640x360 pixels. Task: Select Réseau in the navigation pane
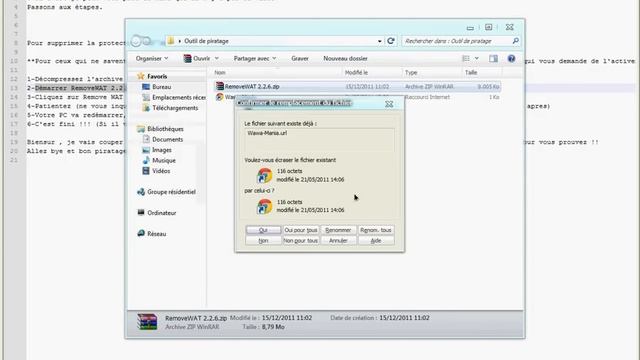click(x=157, y=234)
